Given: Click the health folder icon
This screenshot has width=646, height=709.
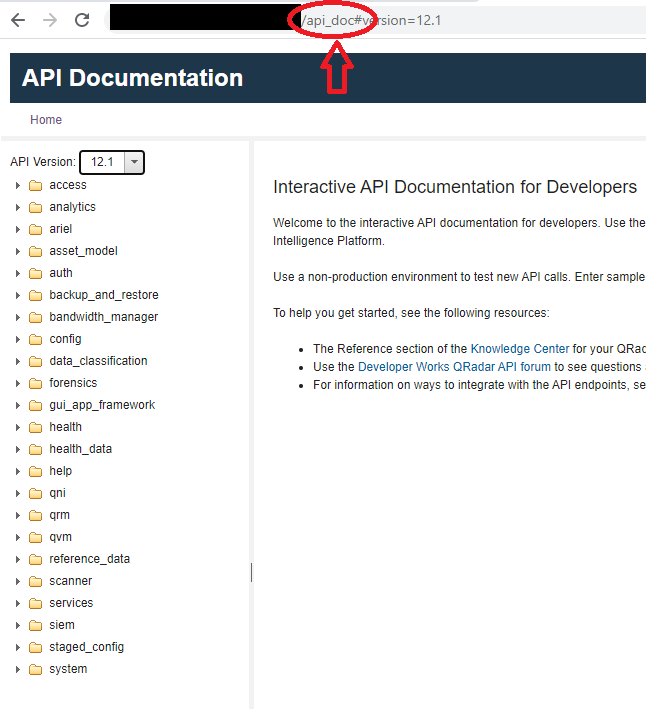Looking at the screenshot, I should (x=35, y=427).
